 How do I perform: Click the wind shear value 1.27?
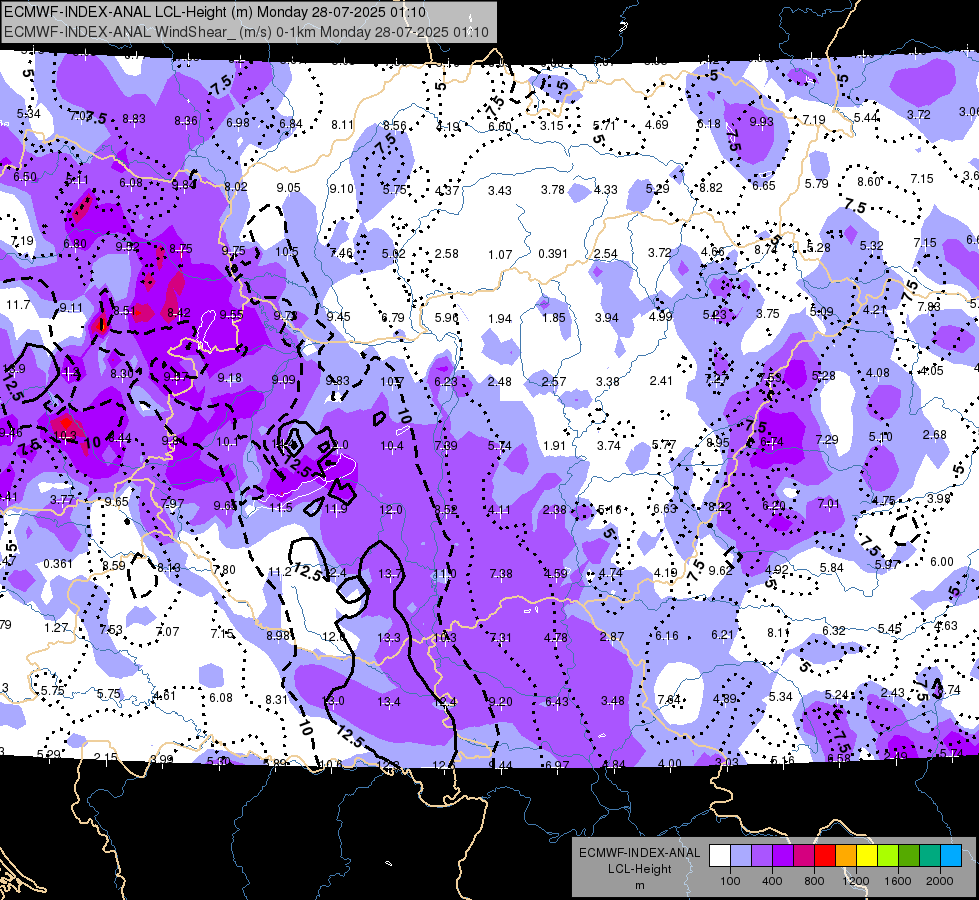coord(56,627)
